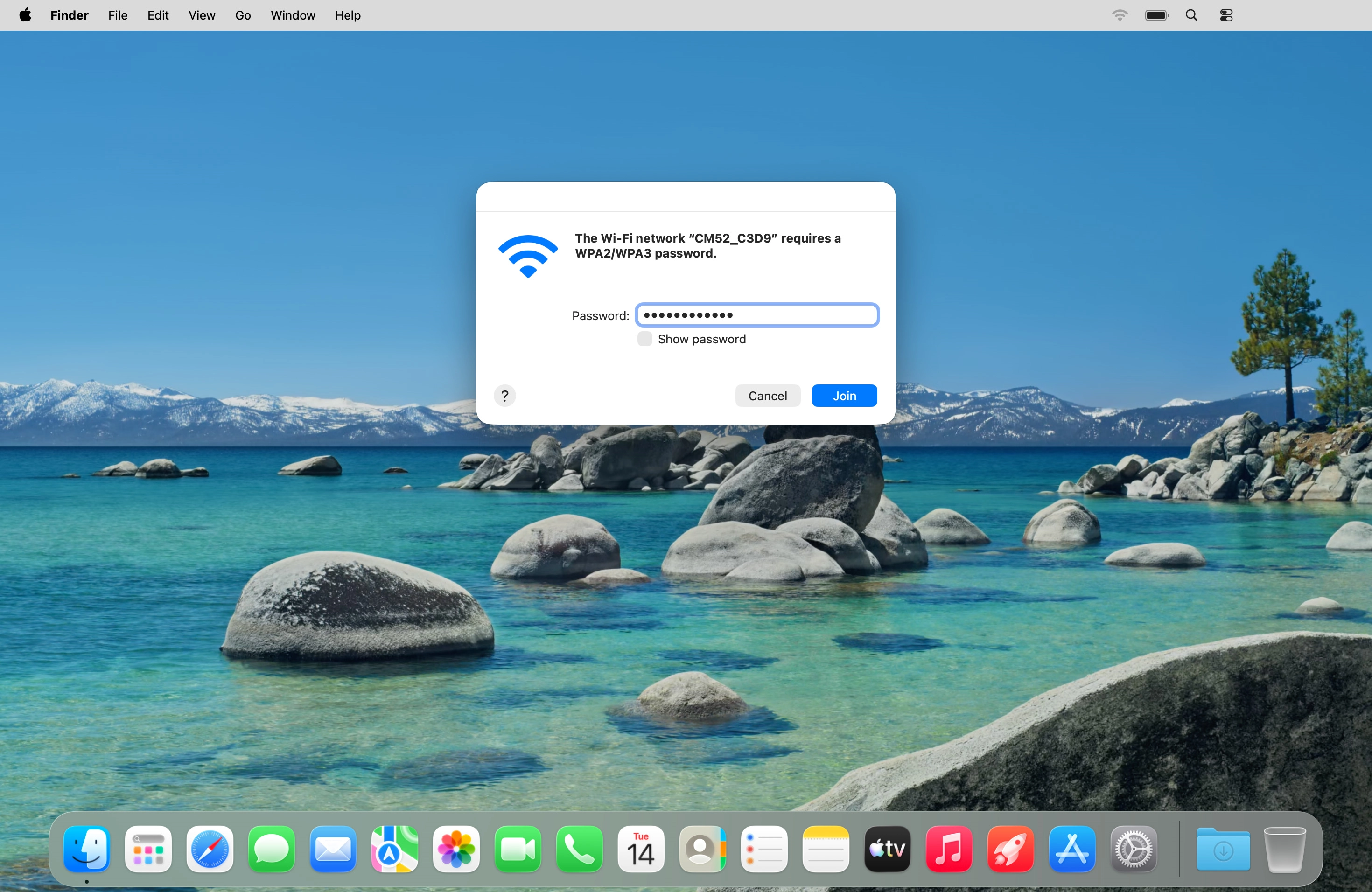Screen dimensions: 1372x892
Task: Open Safari from the Dock
Action: (x=209, y=850)
